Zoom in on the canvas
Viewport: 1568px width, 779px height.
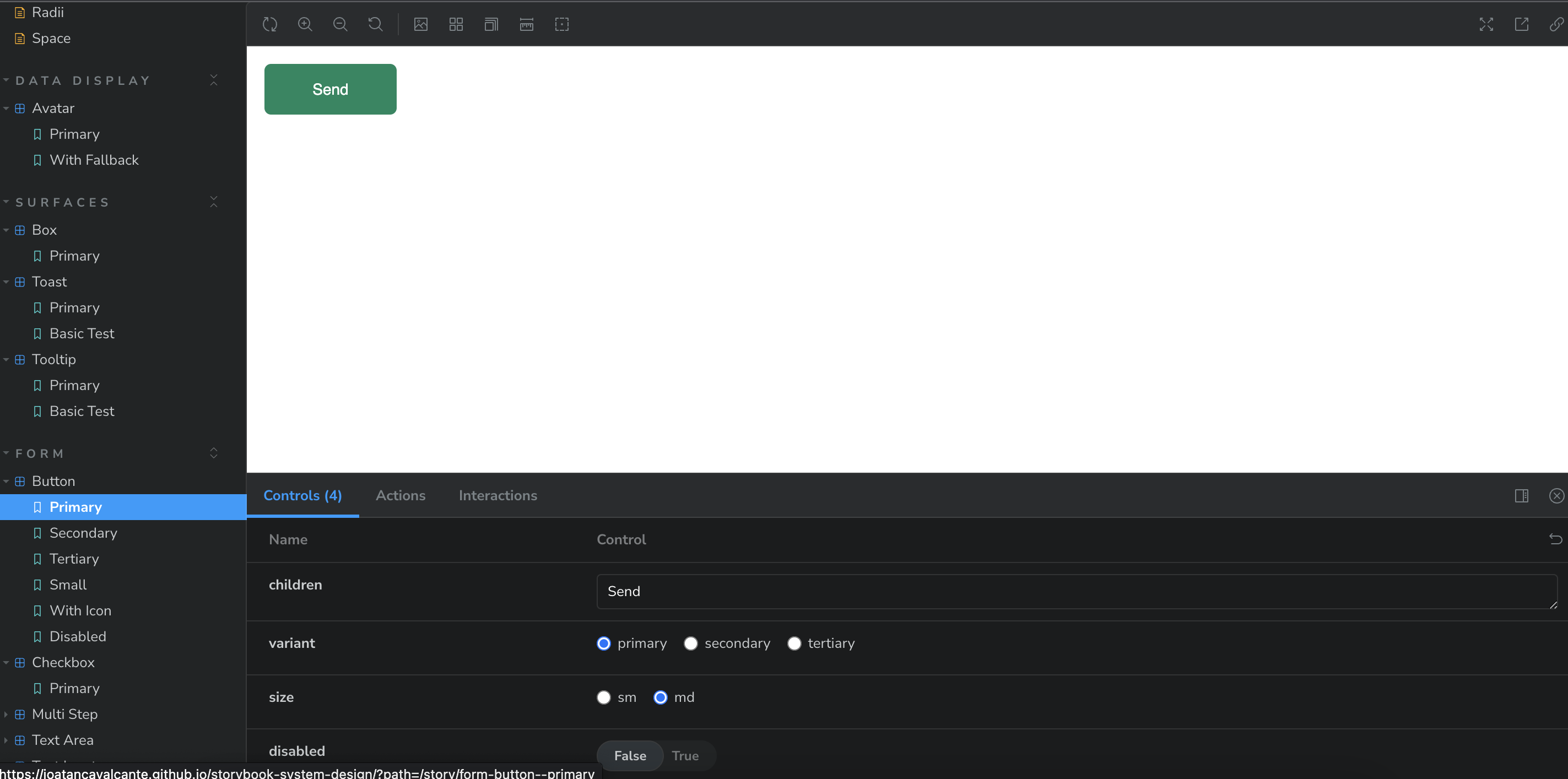[305, 24]
